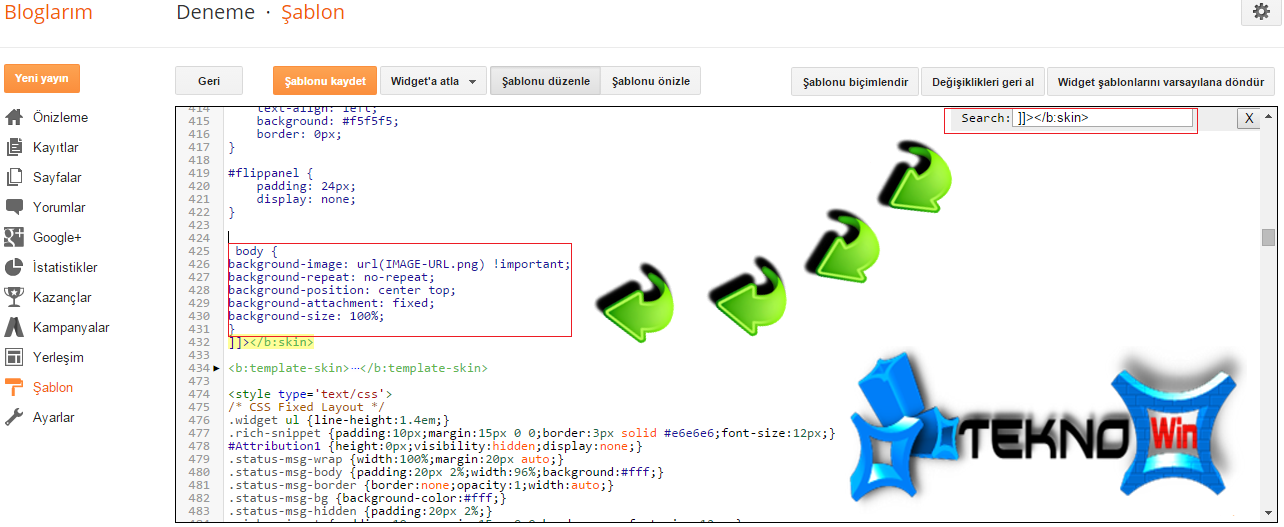Click the Ayarlar wrench icon

(x=14, y=417)
